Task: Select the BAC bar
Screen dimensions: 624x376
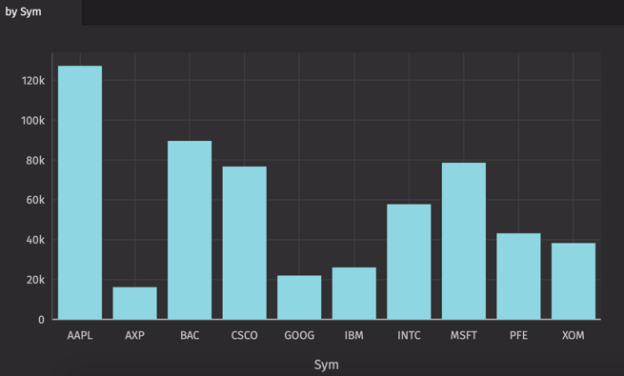Action: 190,230
